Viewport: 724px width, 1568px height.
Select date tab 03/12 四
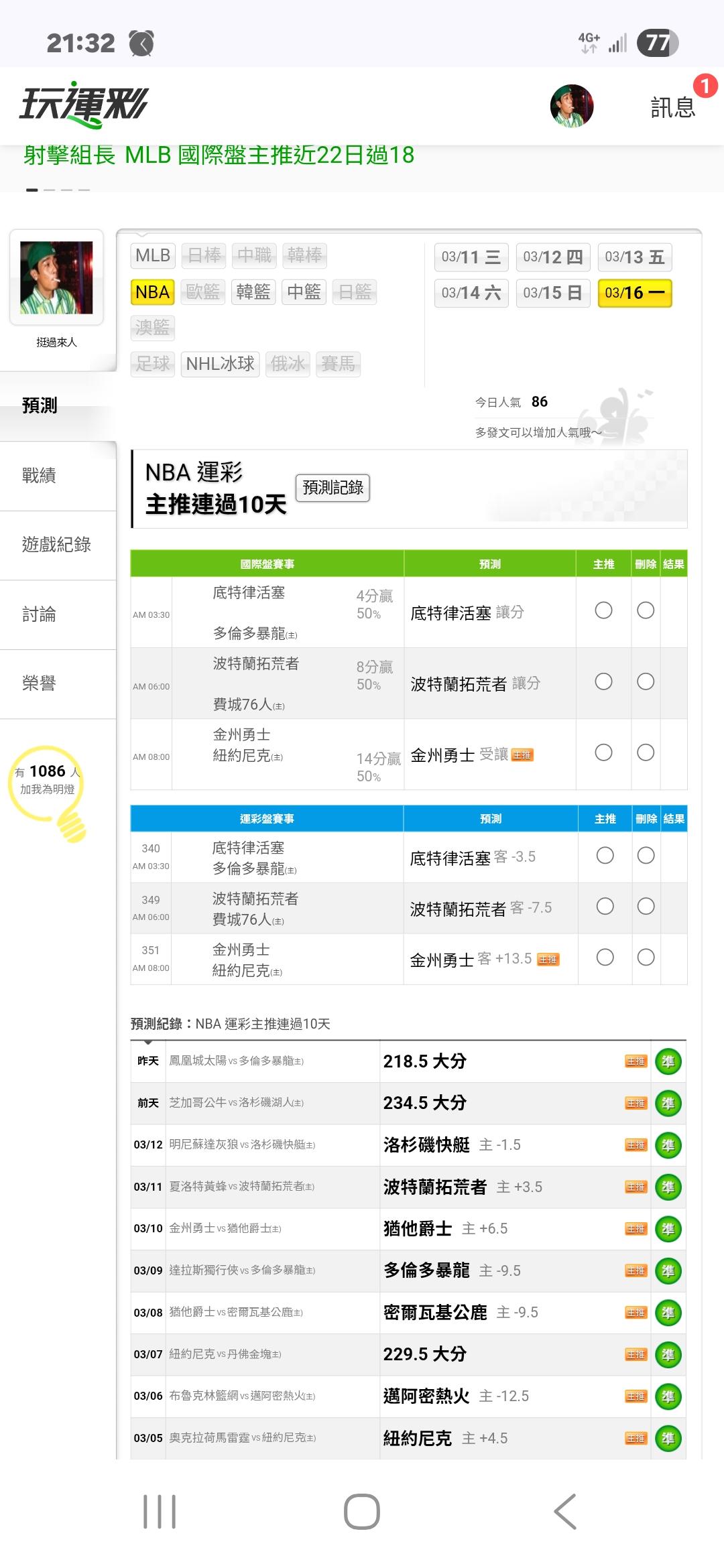(x=553, y=257)
